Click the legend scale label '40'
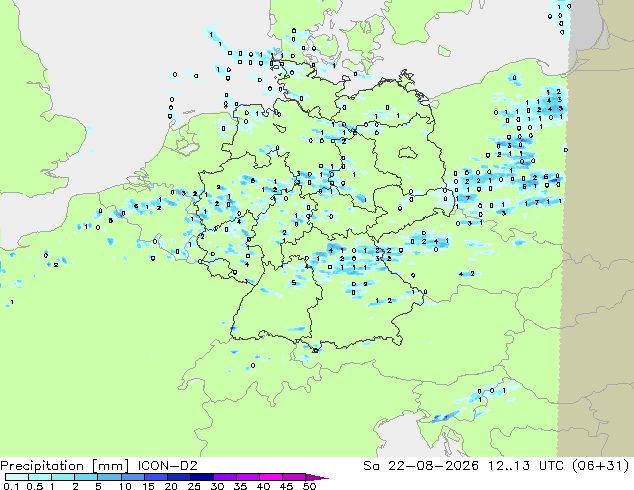Screen dimensions: 634x490 tap(263, 486)
